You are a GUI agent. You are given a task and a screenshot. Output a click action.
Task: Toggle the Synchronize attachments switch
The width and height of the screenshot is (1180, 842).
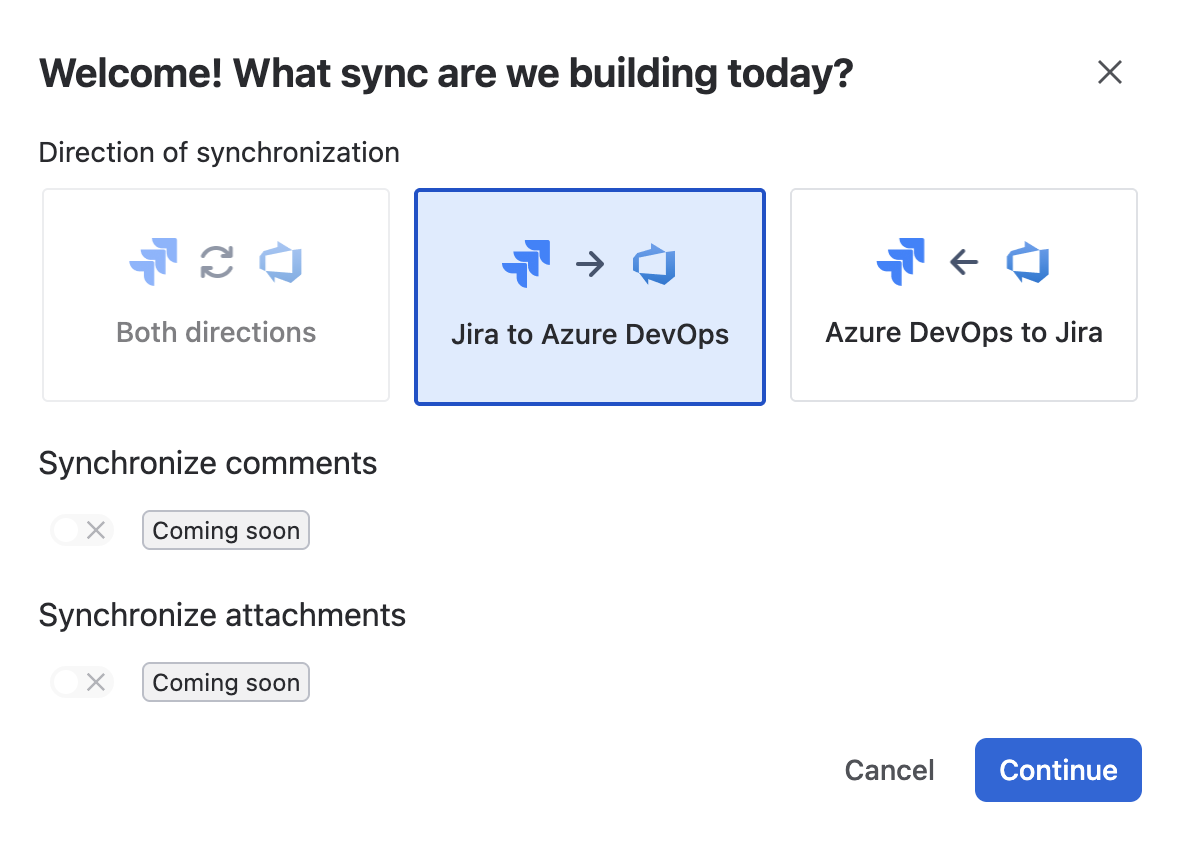82,682
